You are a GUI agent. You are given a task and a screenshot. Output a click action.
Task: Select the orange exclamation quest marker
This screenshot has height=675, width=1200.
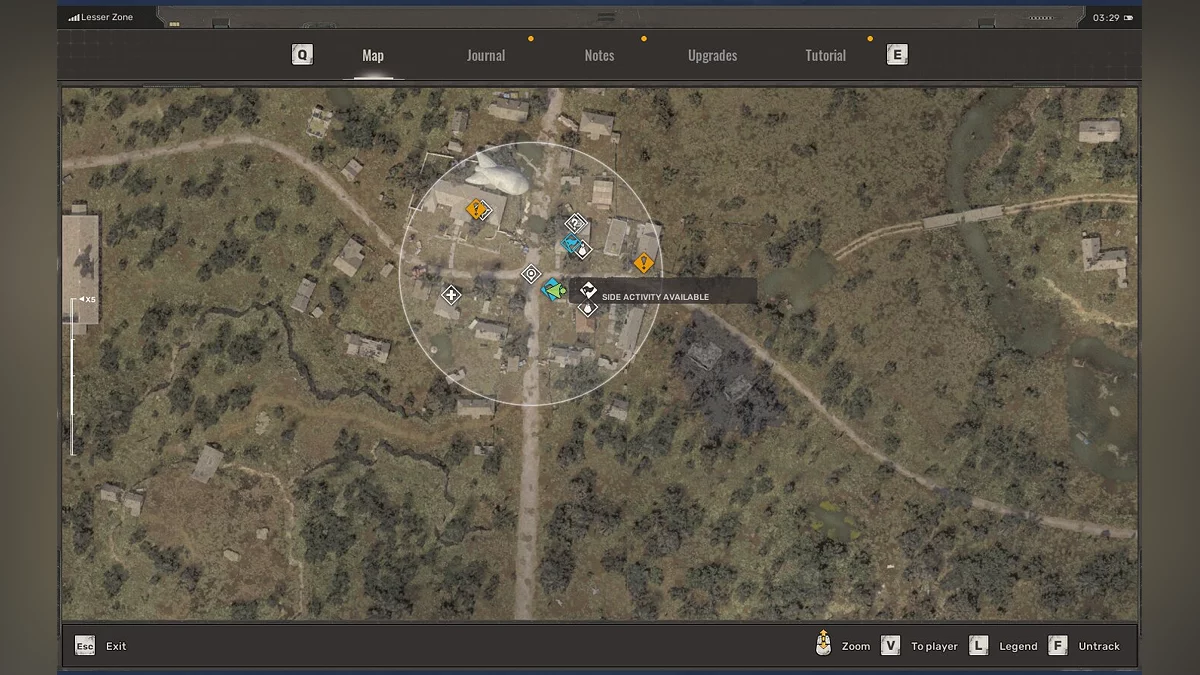click(x=644, y=263)
